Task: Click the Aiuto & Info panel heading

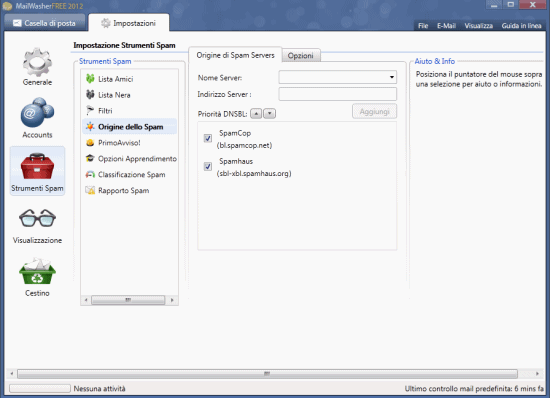Action: 435,61
